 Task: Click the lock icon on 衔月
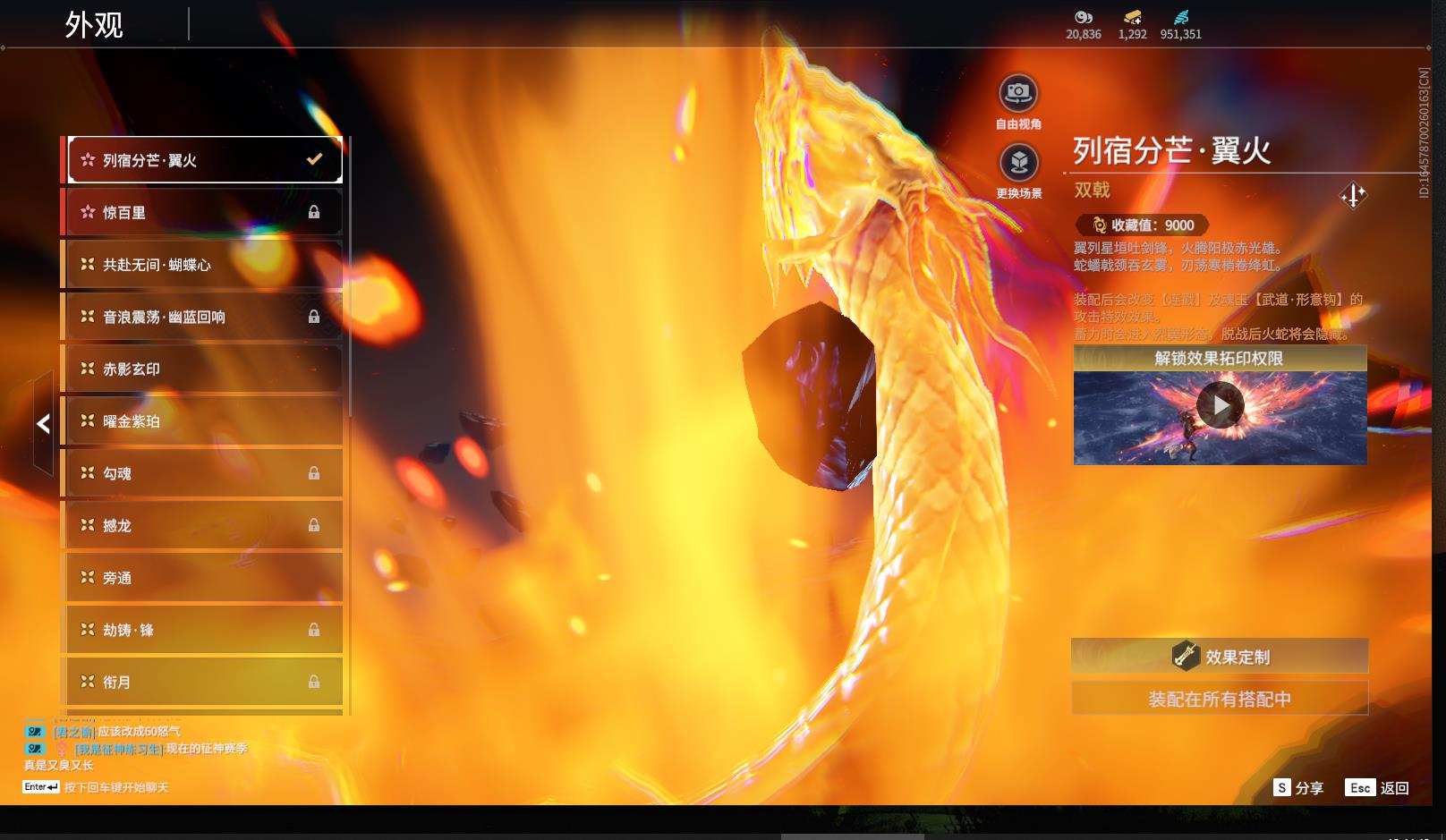[314, 682]
